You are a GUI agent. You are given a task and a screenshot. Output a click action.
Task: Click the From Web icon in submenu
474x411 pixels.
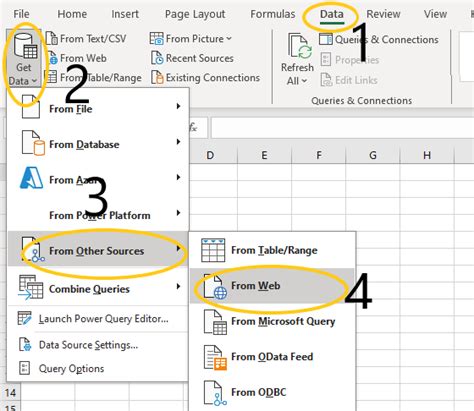[x=215, y=286]
